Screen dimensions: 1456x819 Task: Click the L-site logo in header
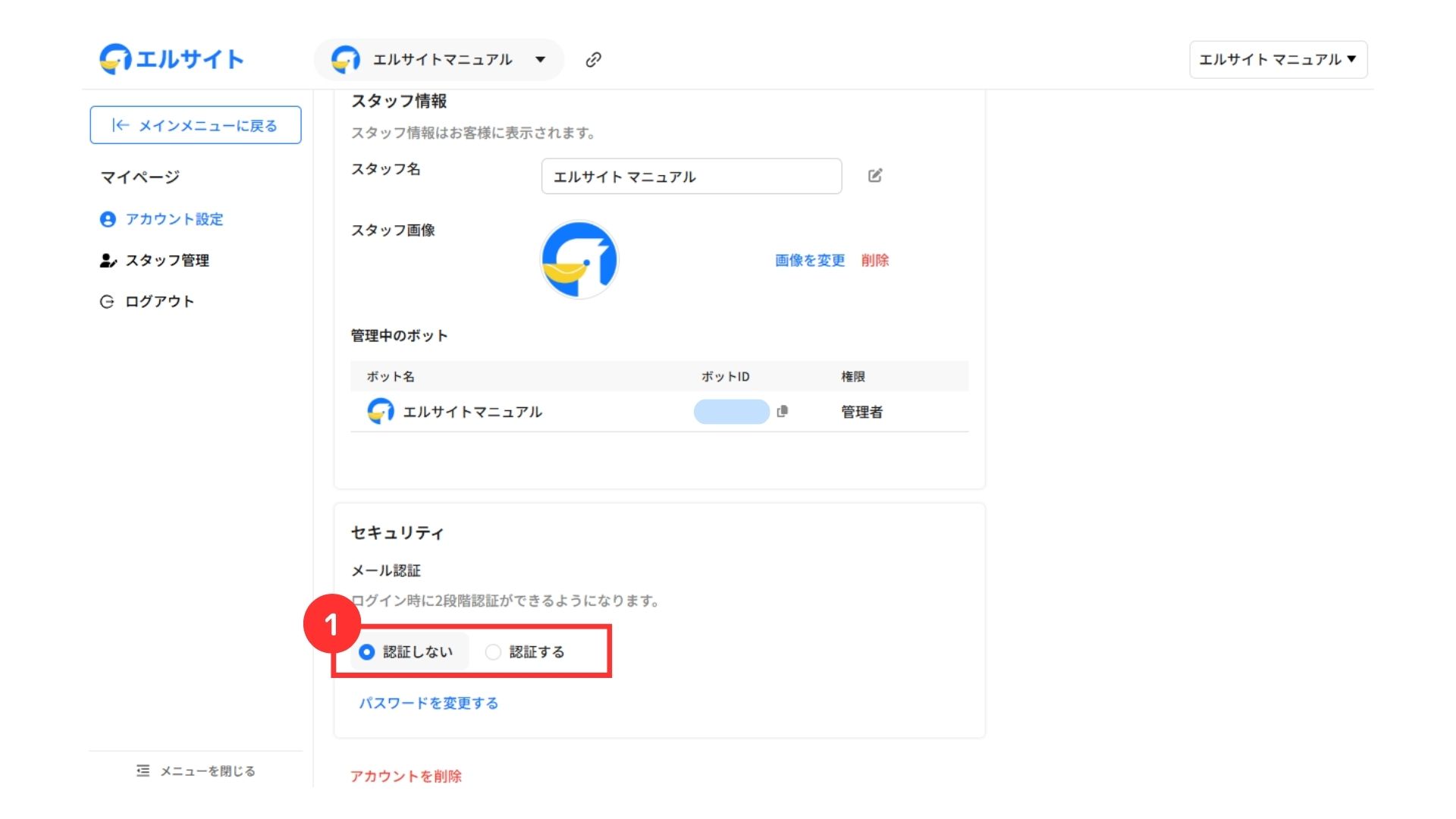(171, 59)
